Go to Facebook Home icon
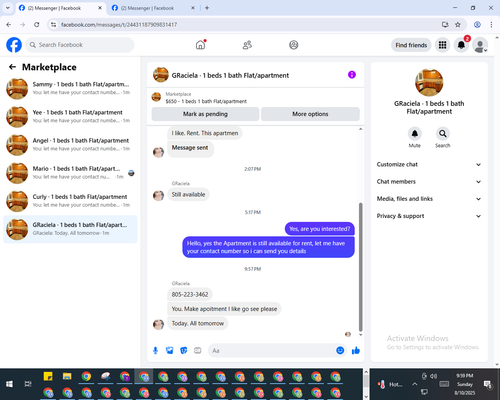 200,45
